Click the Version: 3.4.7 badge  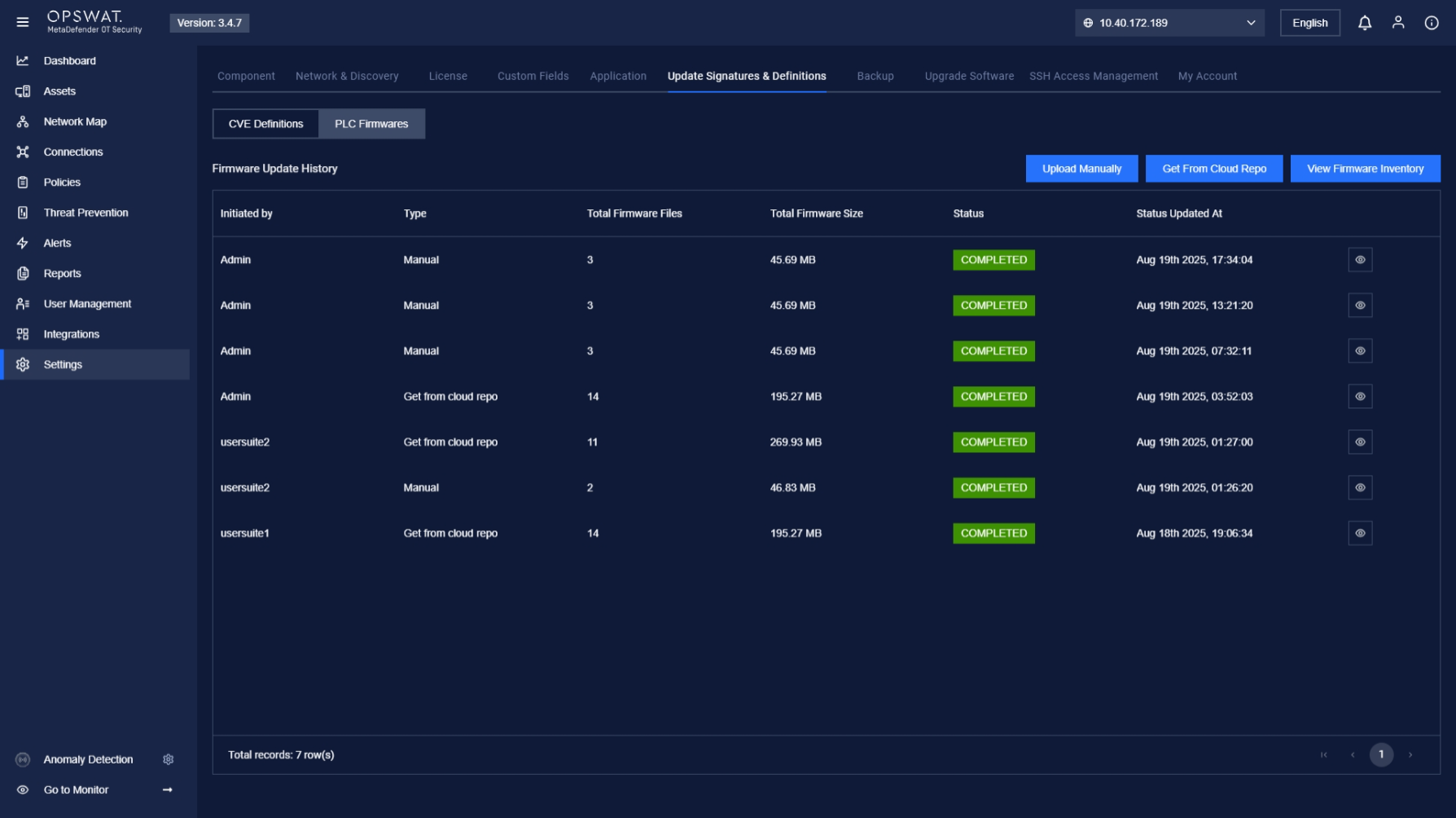(209, 23)
